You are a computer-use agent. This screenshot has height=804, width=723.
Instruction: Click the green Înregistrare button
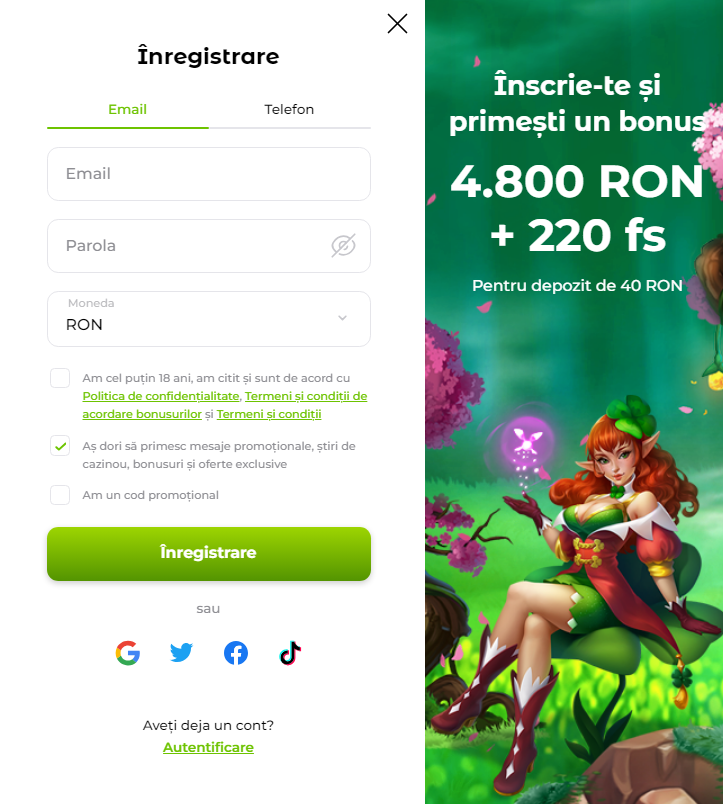click(209, 554)
